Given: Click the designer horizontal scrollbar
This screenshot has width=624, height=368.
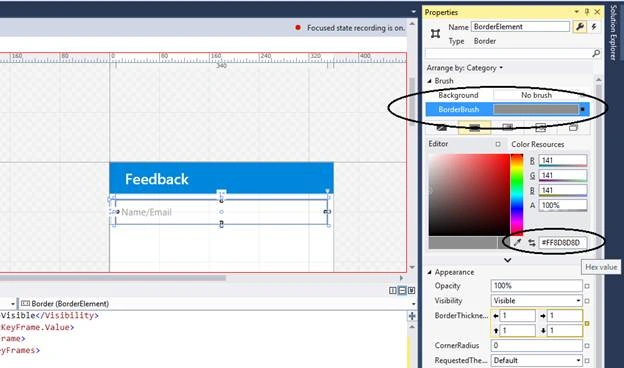Looking at the screenshot, I should pos(113,278).
